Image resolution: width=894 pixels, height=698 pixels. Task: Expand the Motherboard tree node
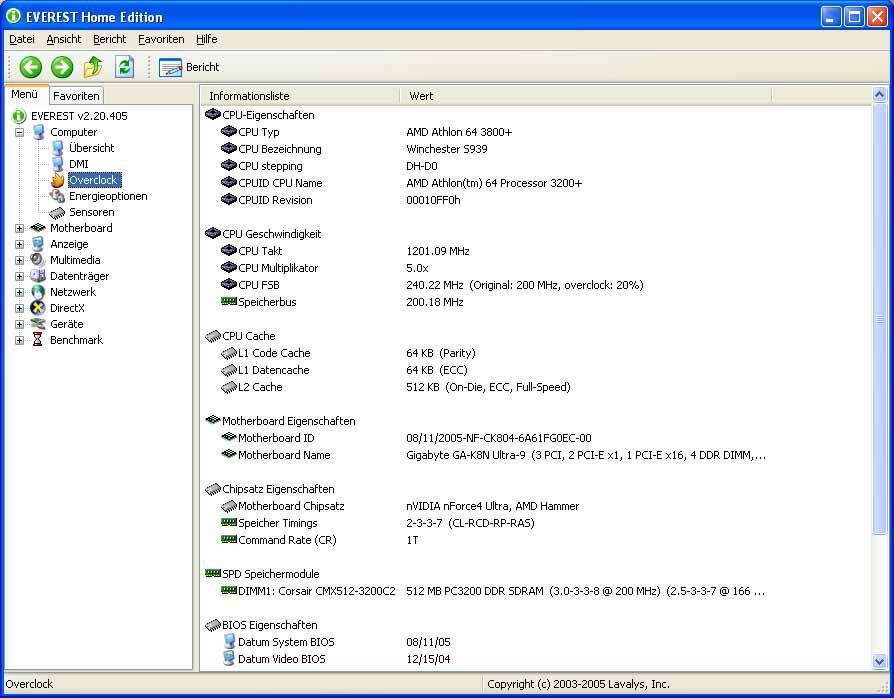point(19,228)
